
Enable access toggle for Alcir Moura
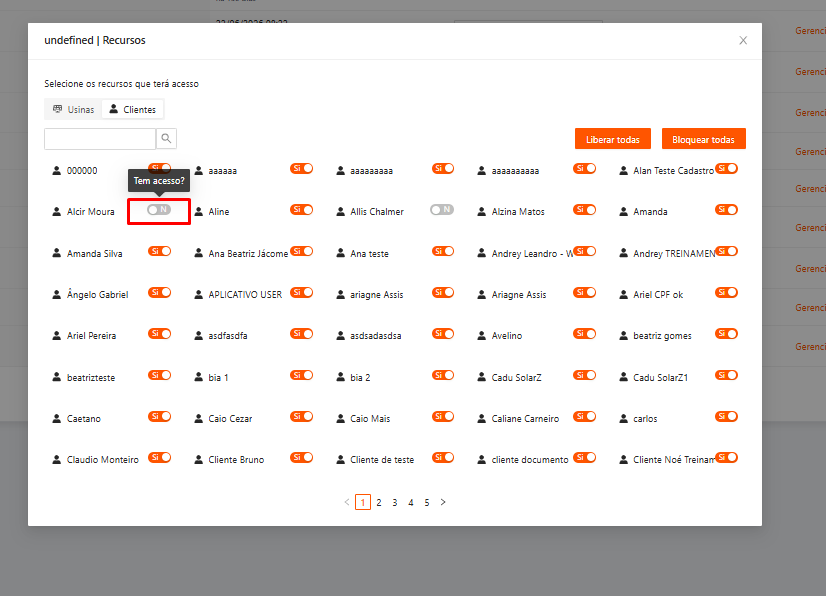point(159,210)
